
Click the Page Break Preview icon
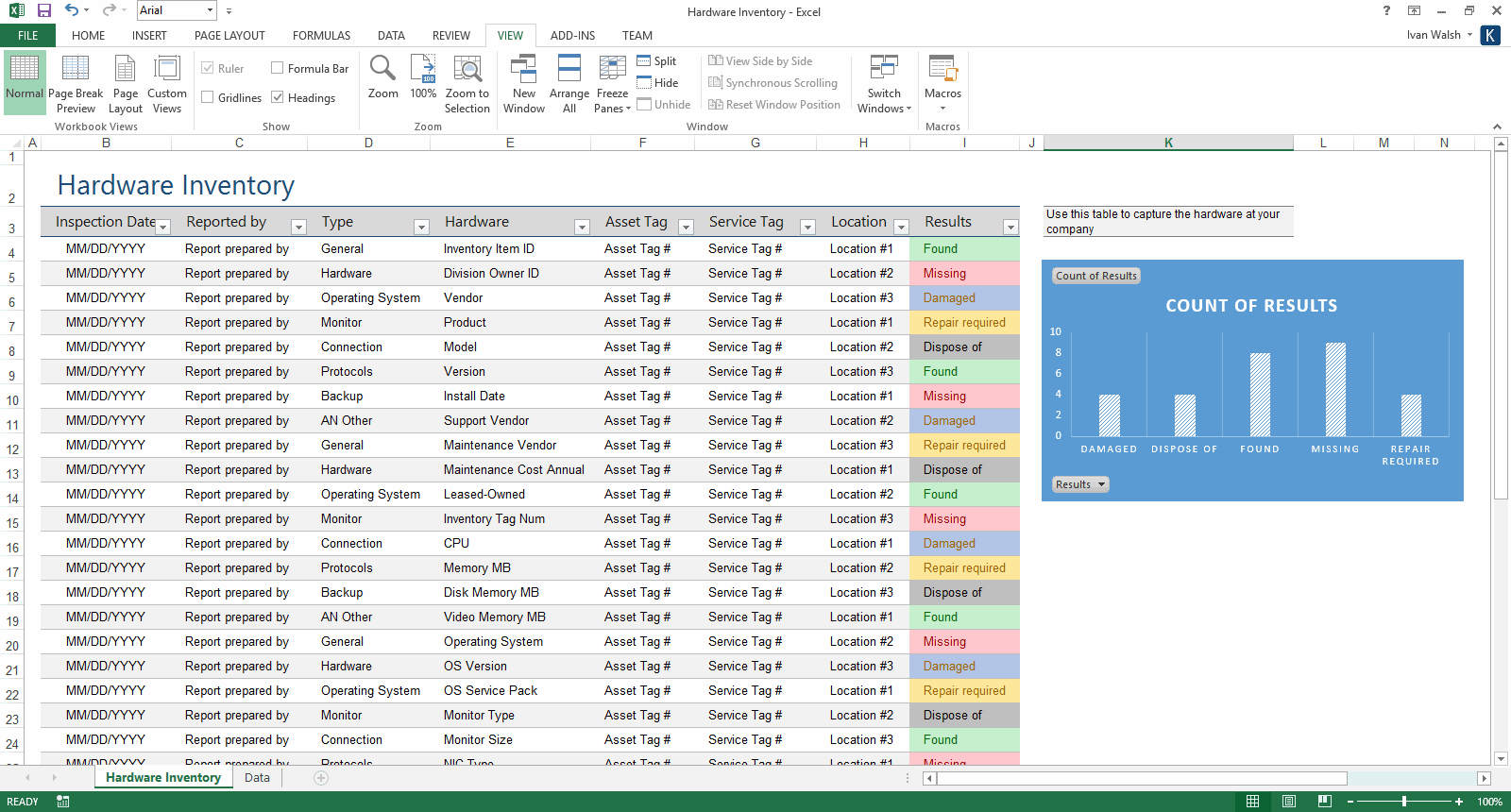coord(76,71)
